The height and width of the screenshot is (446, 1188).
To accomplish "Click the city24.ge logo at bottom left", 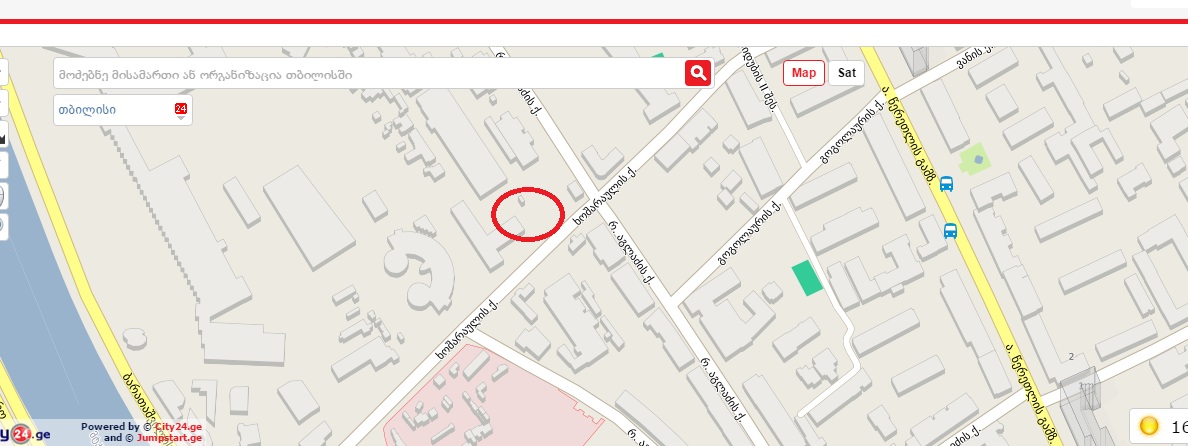I will (x=25, y=434).
